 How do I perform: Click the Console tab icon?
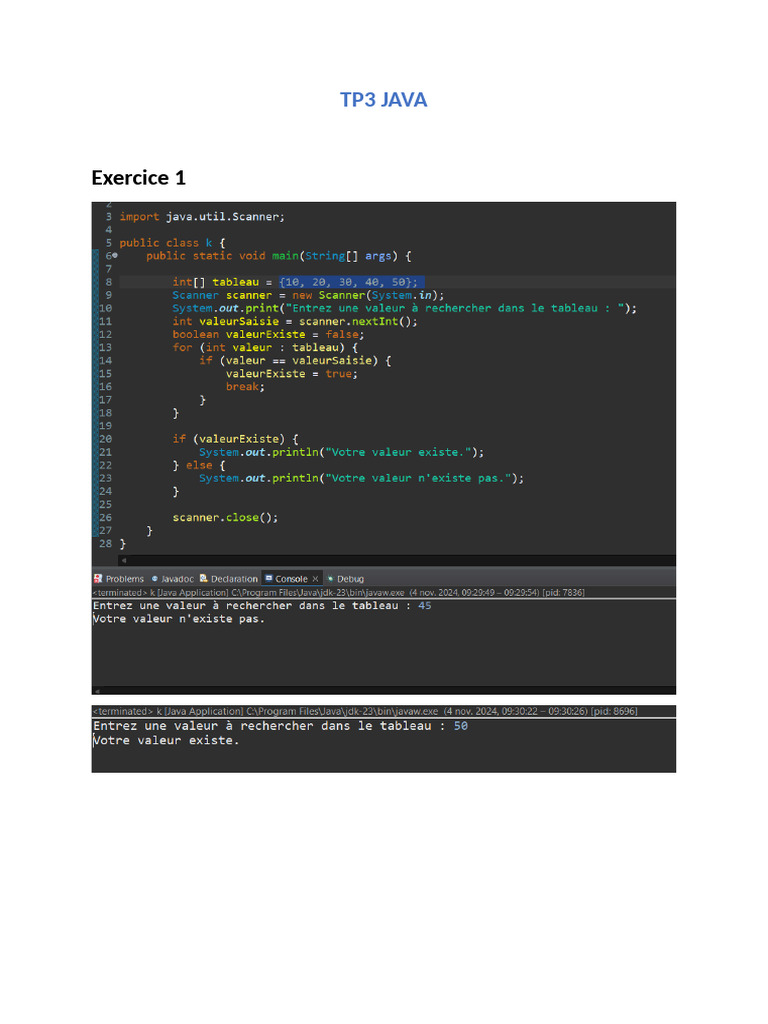coord(268,579)
